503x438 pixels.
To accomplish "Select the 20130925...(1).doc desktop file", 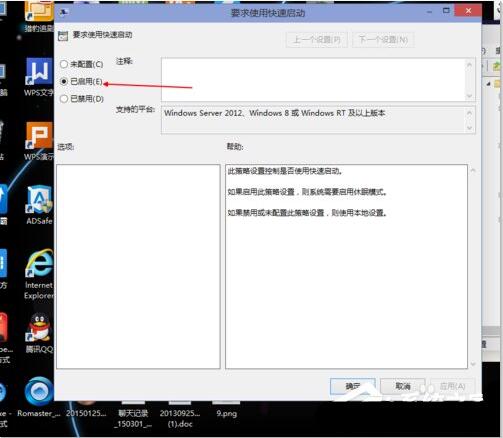I will (180, 415).
